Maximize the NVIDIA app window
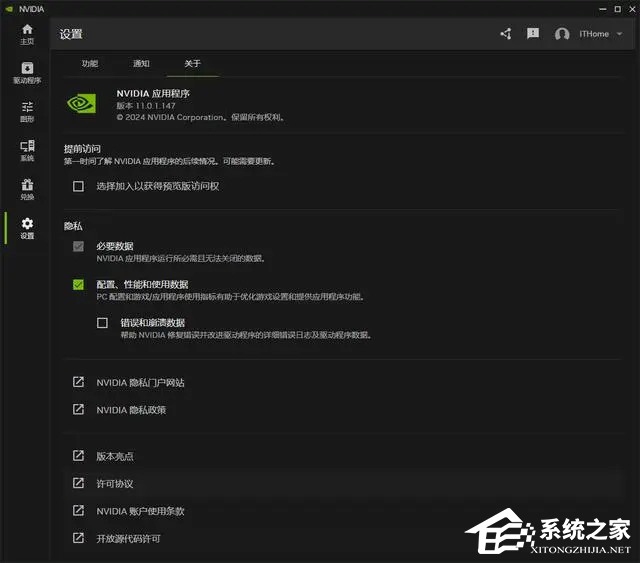 [x=618, y=9]
